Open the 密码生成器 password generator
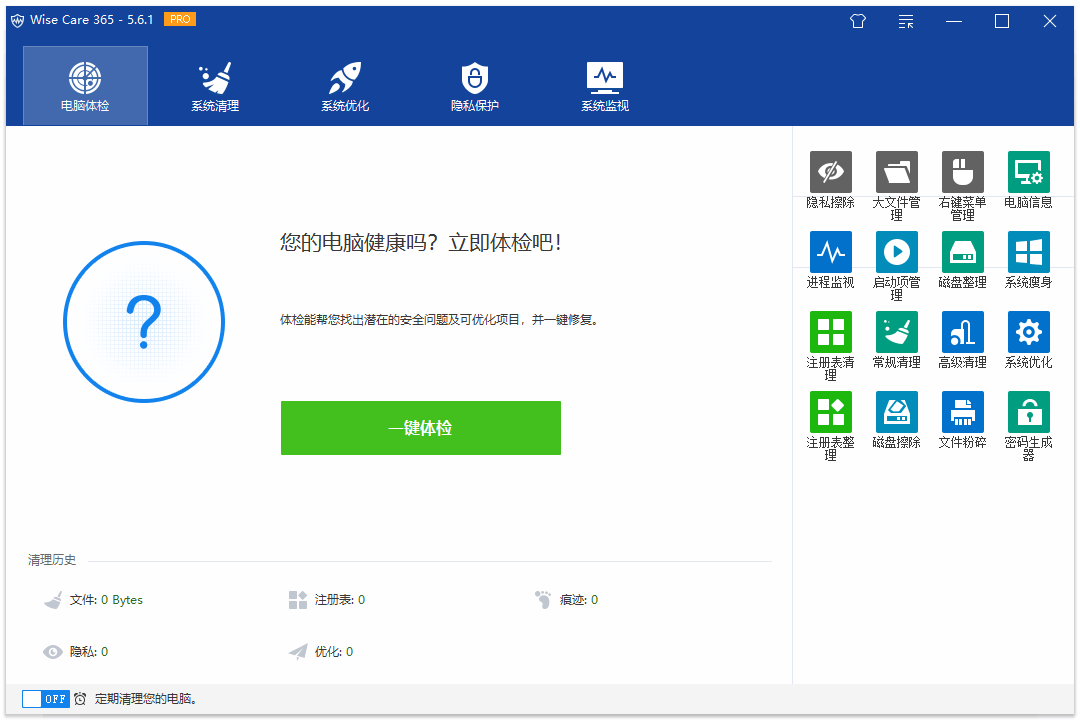 (1028, 412)
